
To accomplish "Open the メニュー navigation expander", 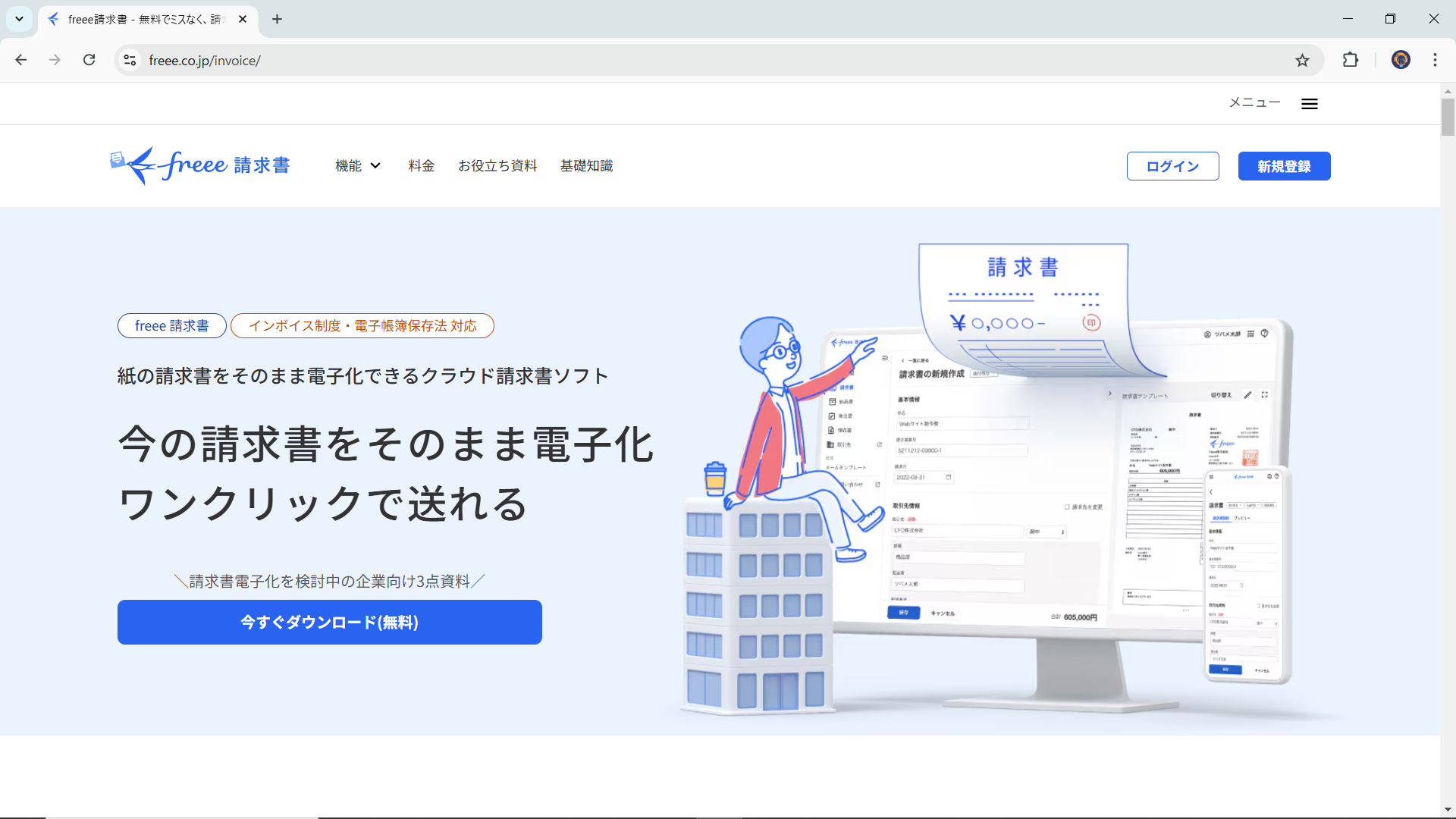I will (x=1310, y=103).
